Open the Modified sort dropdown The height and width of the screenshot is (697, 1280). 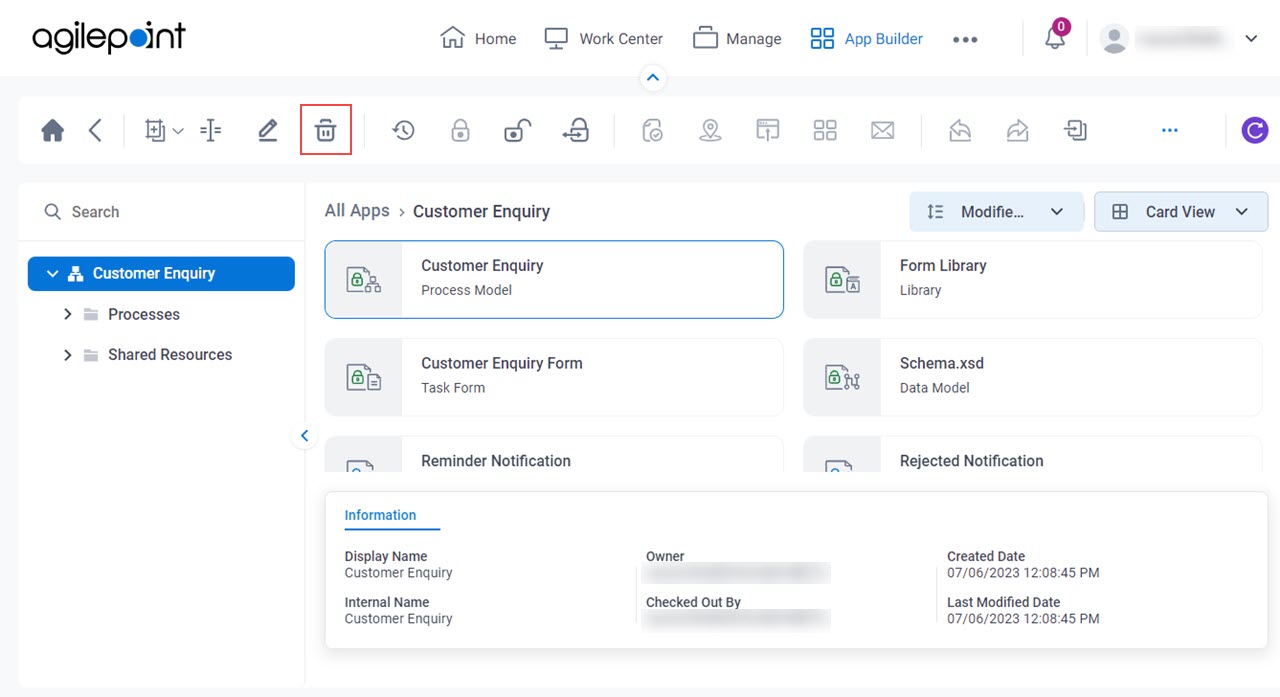(x=995, y=212)
